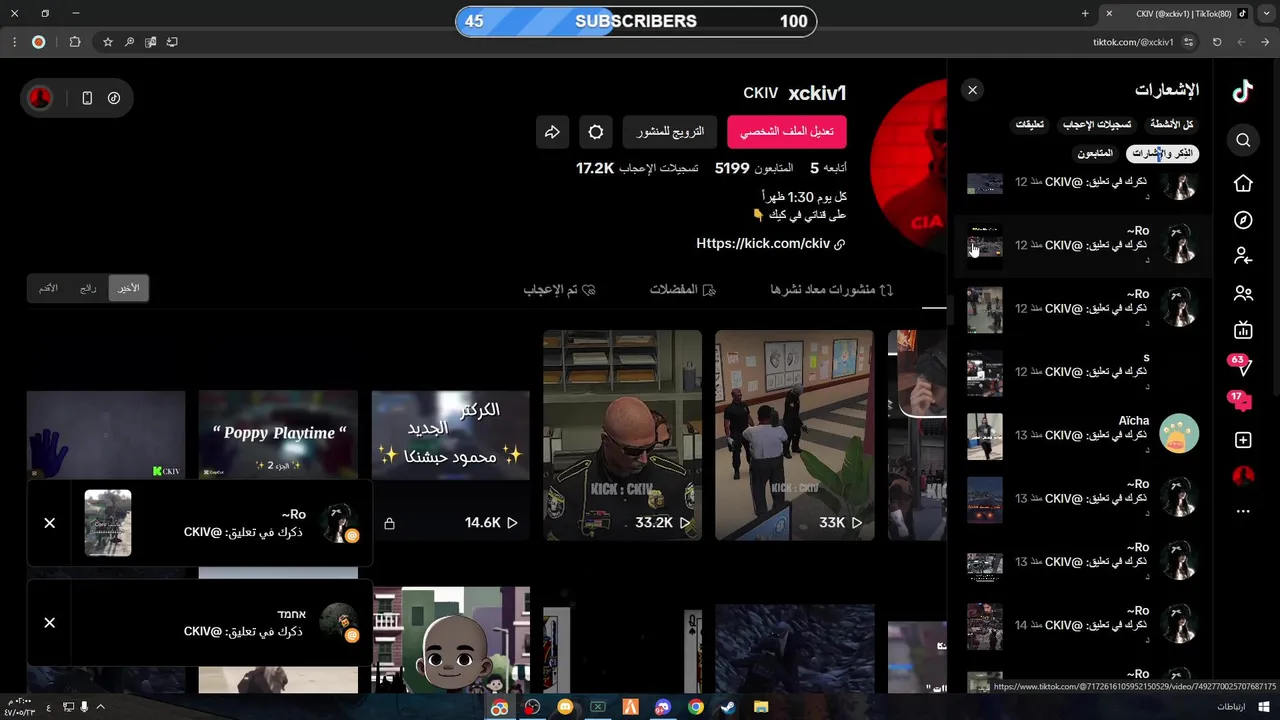1280x720 pixels.
Task: Close the notifications panel
Action: pos(972,90)
